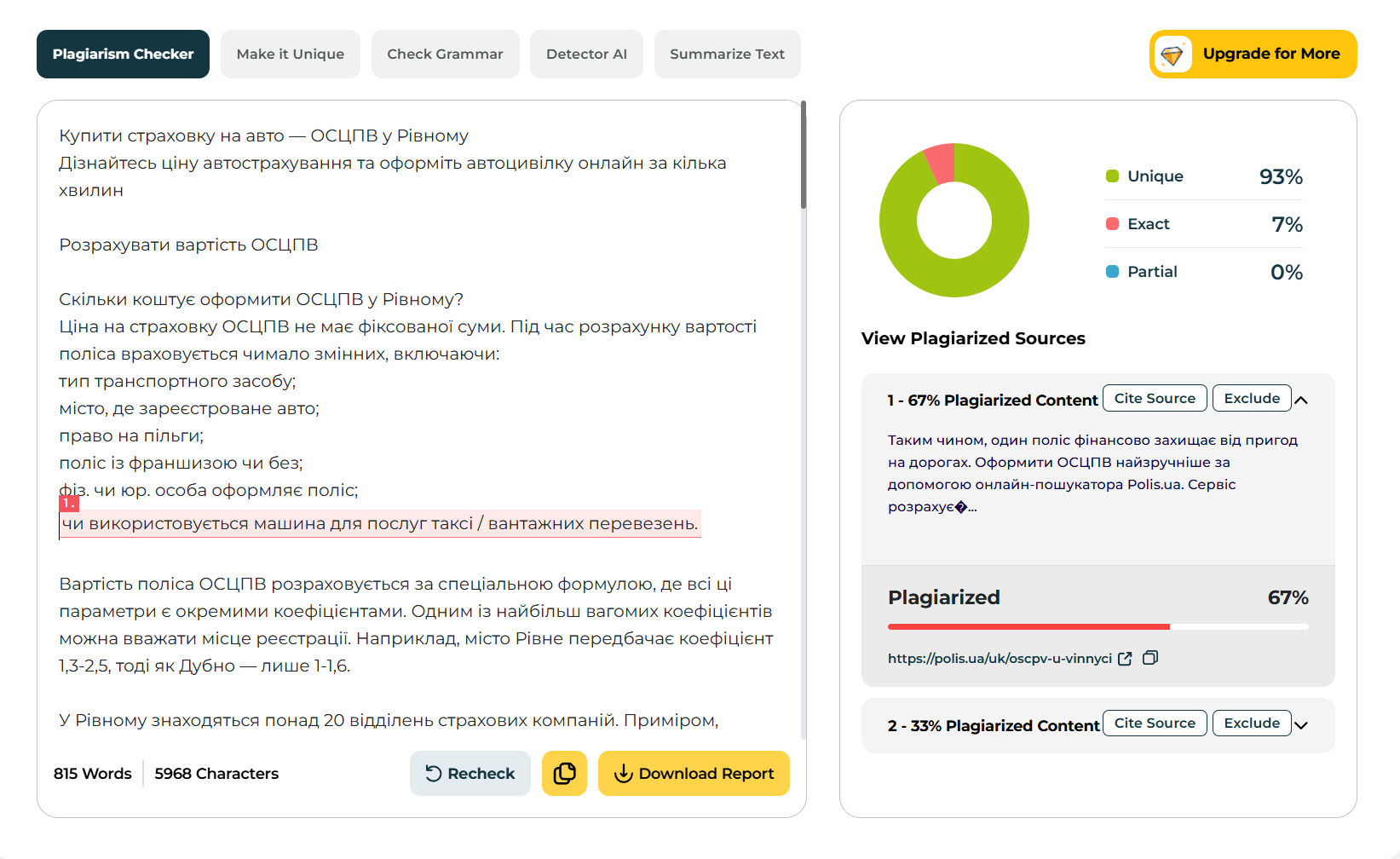
Task: Click the red Exact segment of donut chart
Action: (940, 164)
